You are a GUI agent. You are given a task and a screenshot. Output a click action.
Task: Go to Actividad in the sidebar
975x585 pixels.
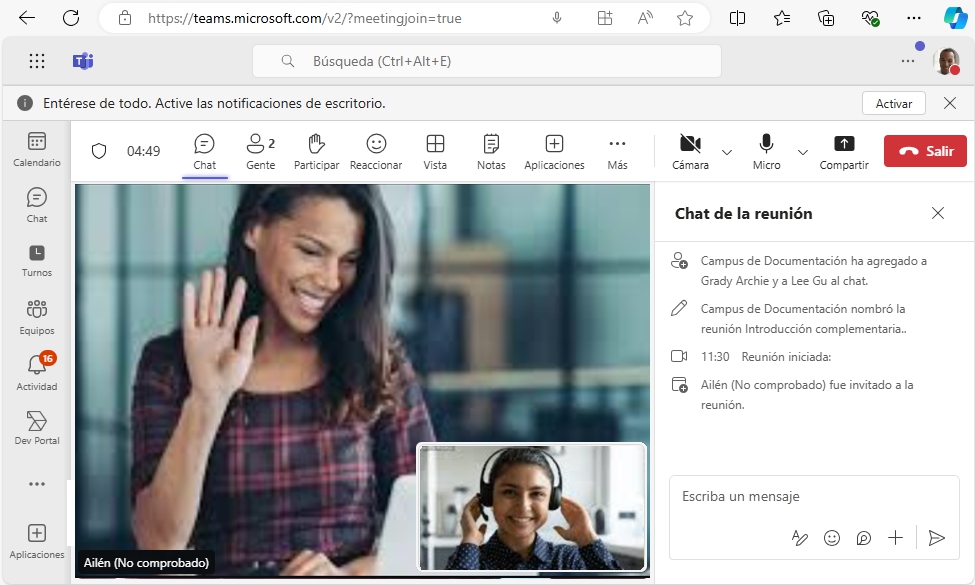[x=37, y=371]
